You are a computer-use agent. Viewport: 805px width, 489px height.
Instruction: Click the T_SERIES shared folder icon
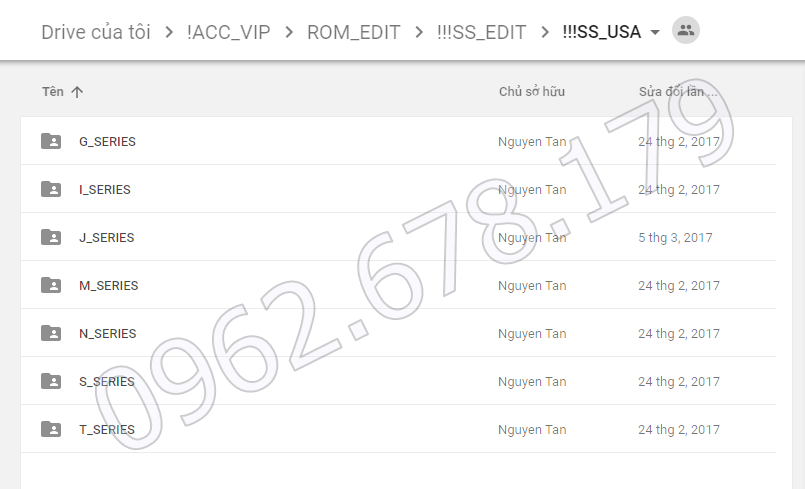point(51,429)
